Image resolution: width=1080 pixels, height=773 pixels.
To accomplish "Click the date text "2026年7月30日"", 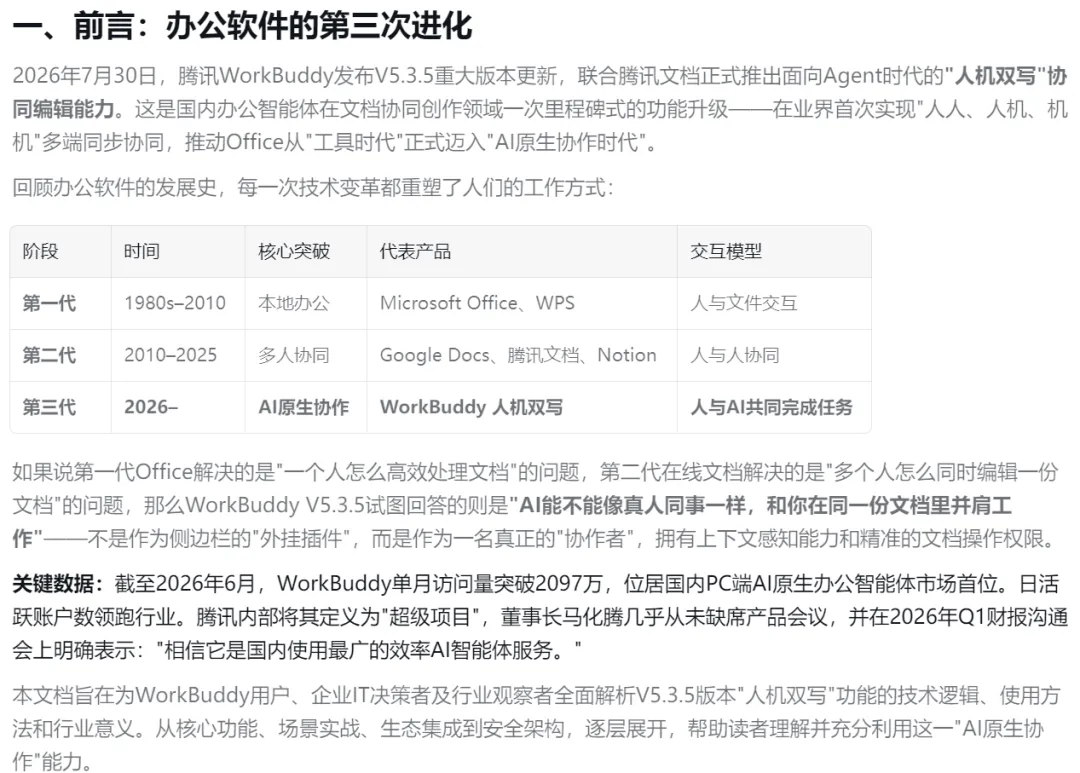I will tap(85, 76).
